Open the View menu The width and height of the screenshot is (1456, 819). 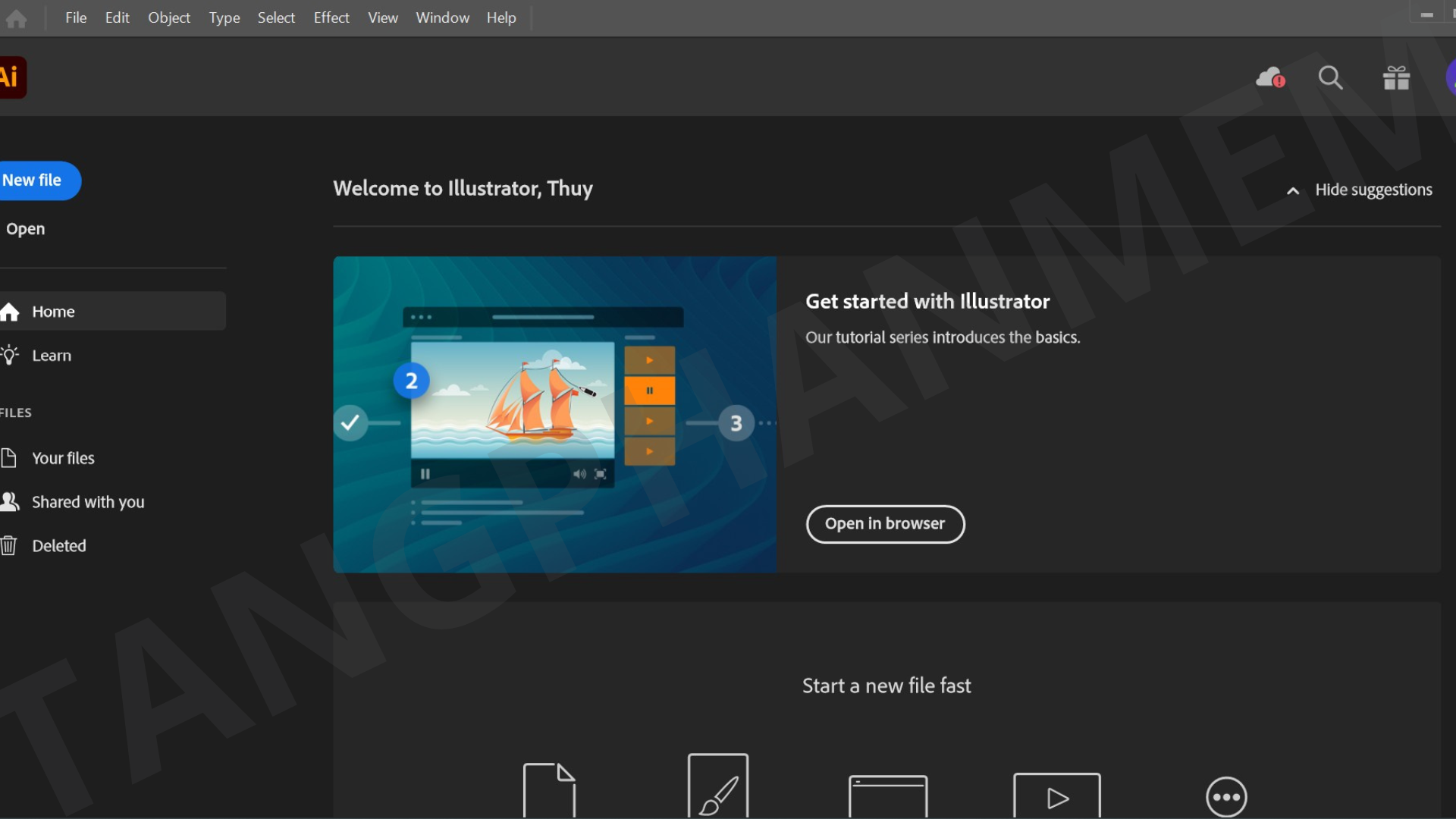coord(383,17)
